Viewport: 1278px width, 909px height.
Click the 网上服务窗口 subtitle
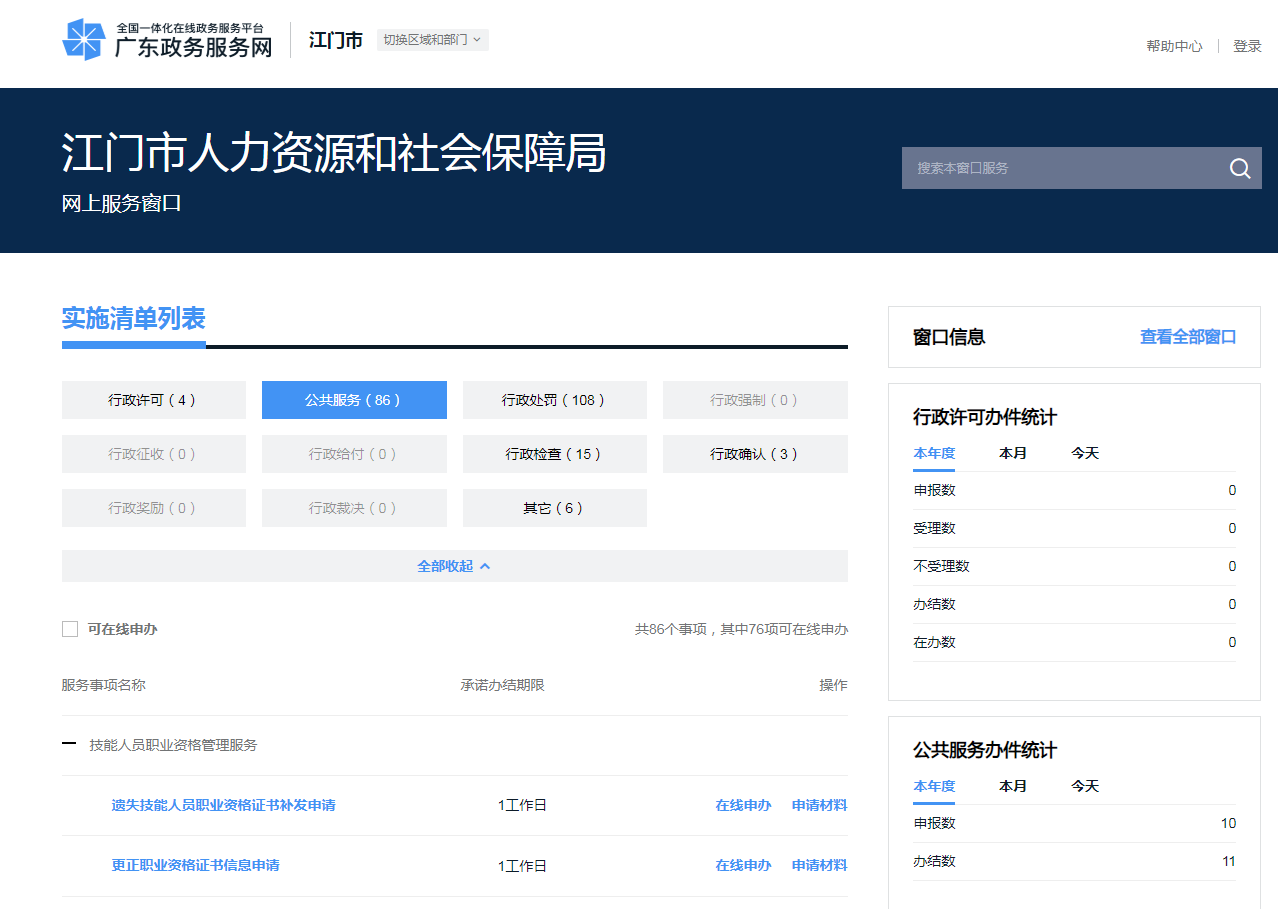(121, 203)
